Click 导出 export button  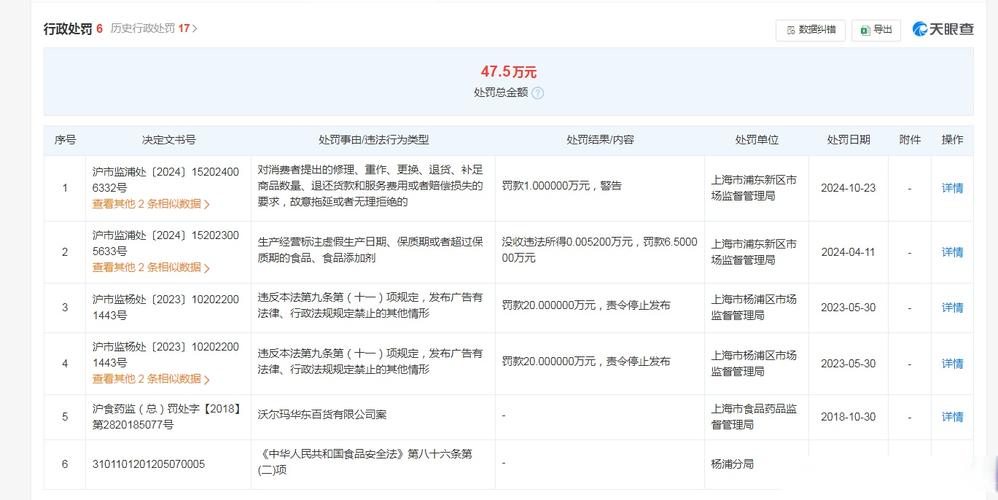click(x=876, y=30)
